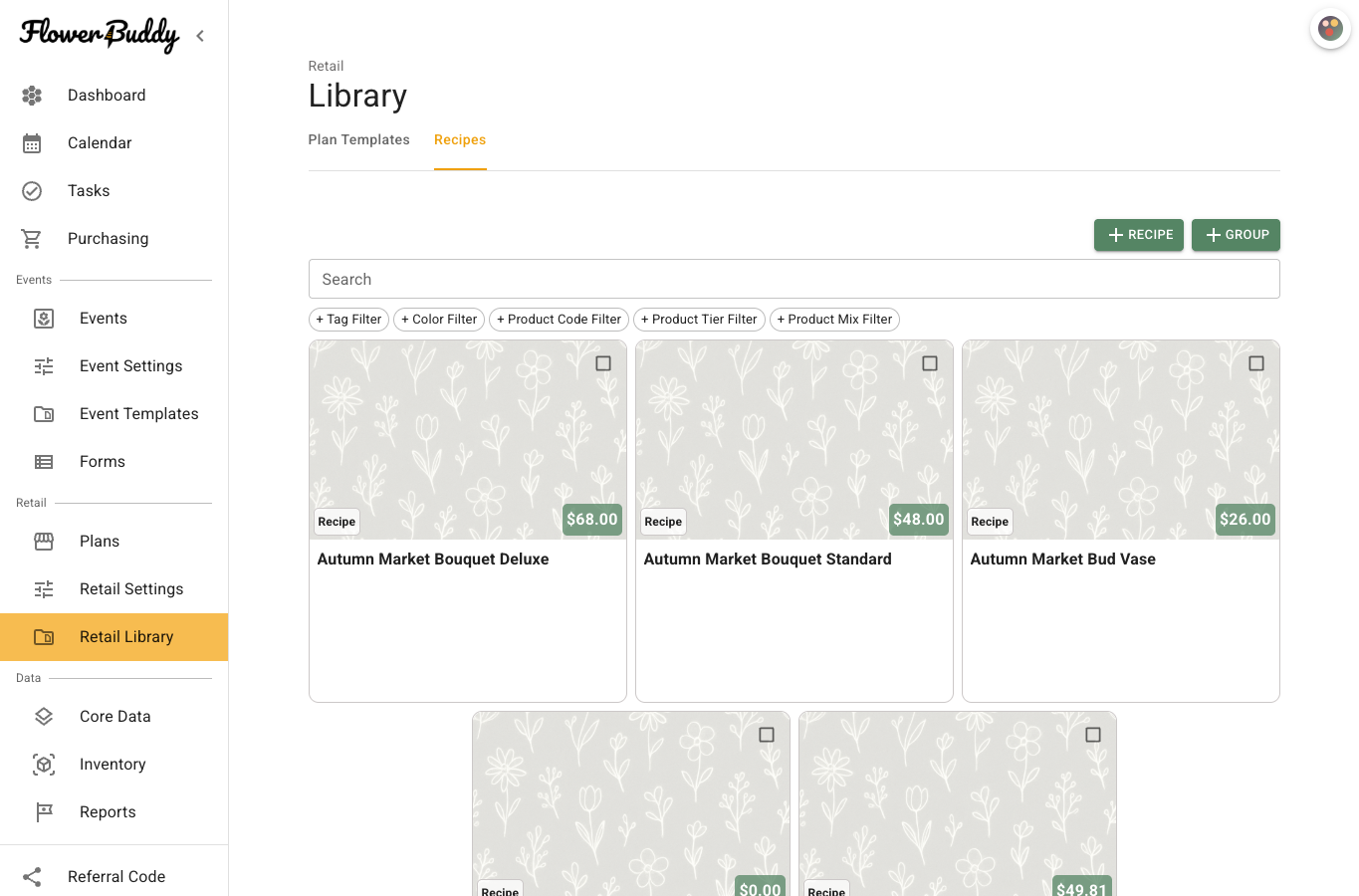Go to Calendar in the sidebar
The width and height of the screenshot is (1359, 896).
tap(113, 143)
